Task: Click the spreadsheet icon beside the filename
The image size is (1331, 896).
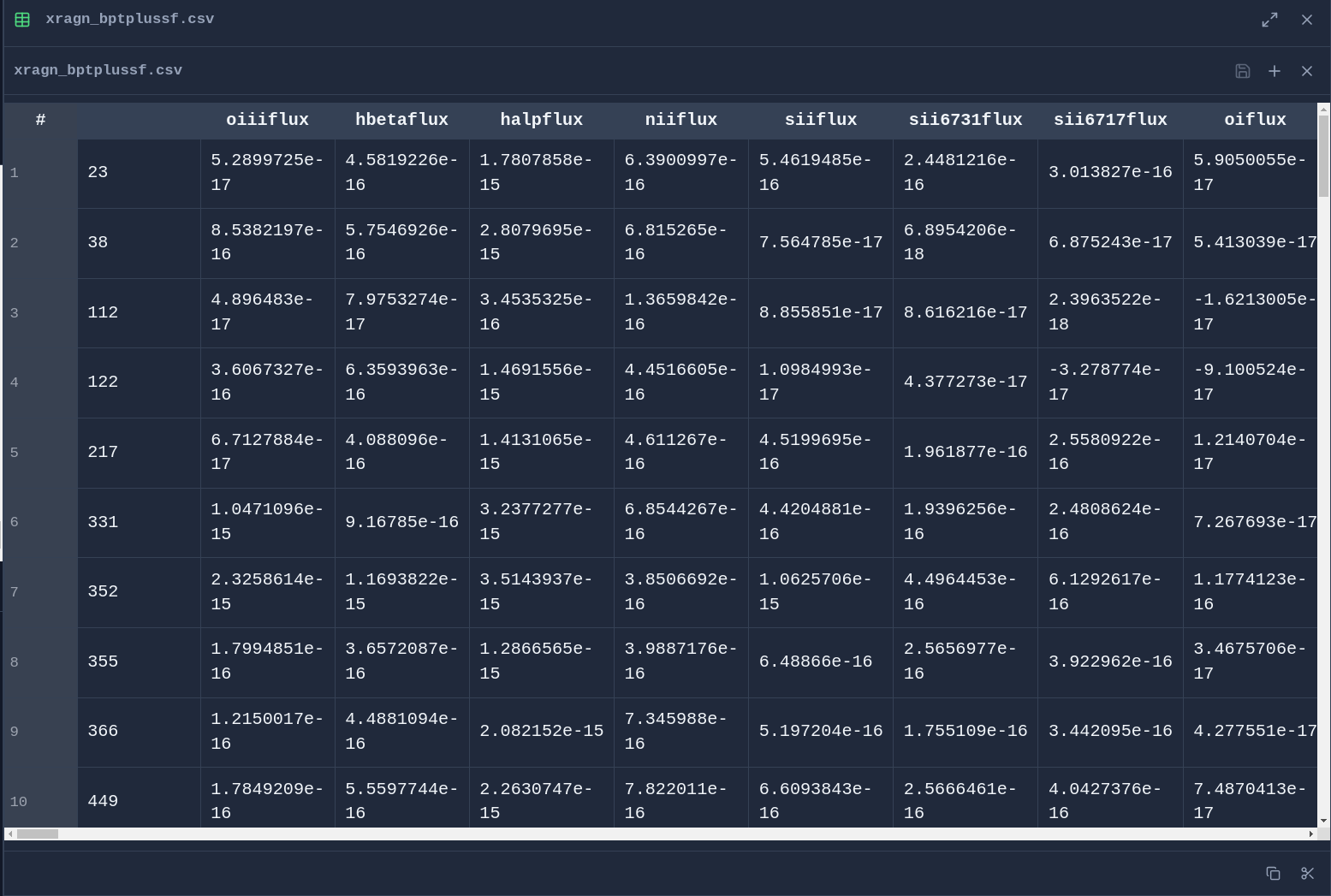Action: [21, 19]
